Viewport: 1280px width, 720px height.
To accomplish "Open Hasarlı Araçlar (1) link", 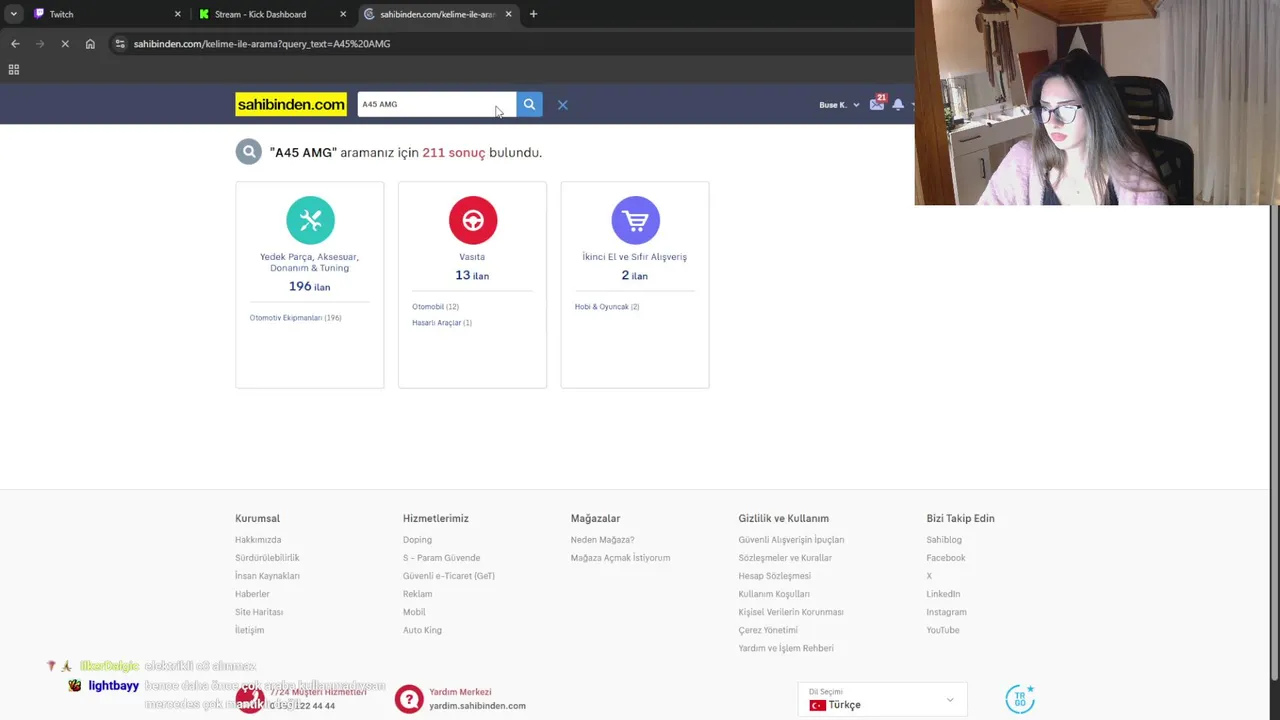I will tap(442, 323).
